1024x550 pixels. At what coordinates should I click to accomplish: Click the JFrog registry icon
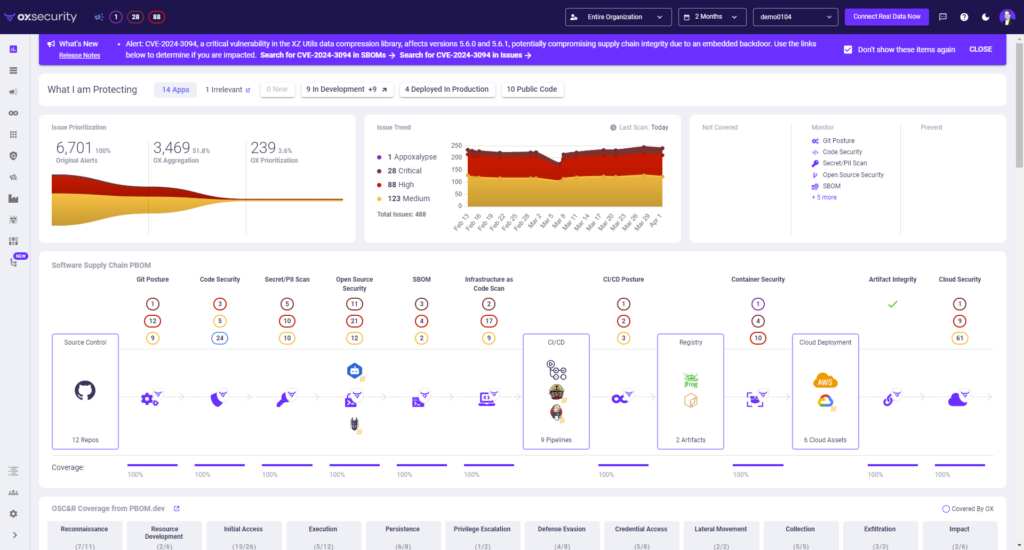(690, 380)
